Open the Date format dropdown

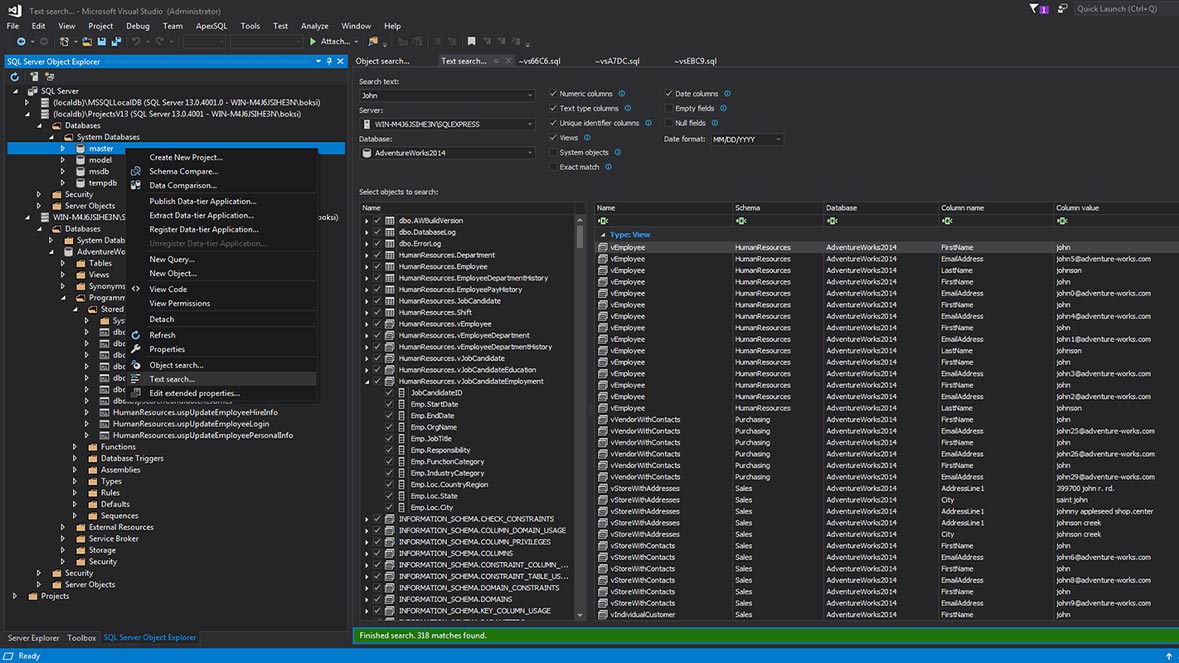[778, 139]
